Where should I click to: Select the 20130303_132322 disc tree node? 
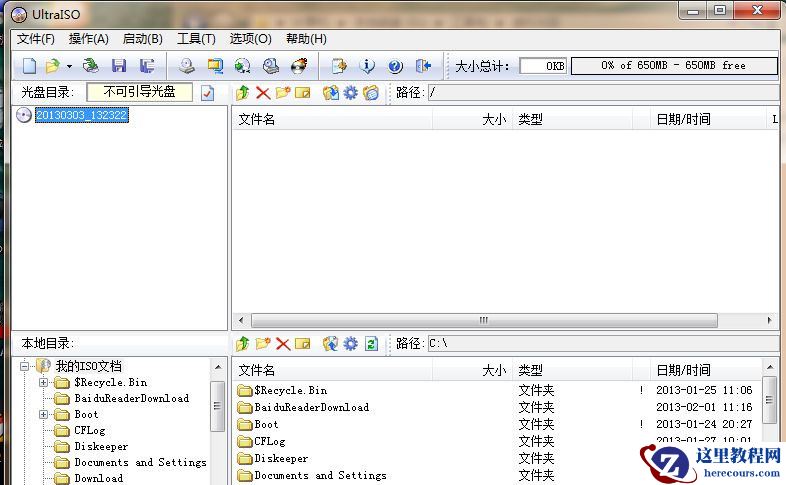tap(82, 115)
